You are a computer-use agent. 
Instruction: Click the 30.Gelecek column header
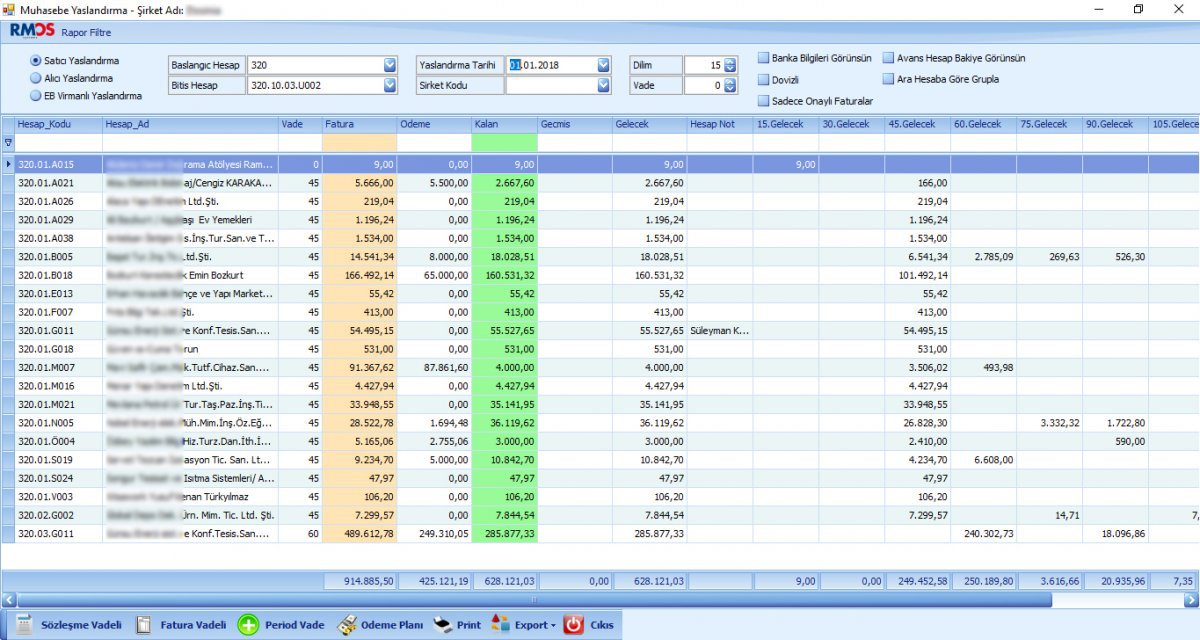click(851, 124)
